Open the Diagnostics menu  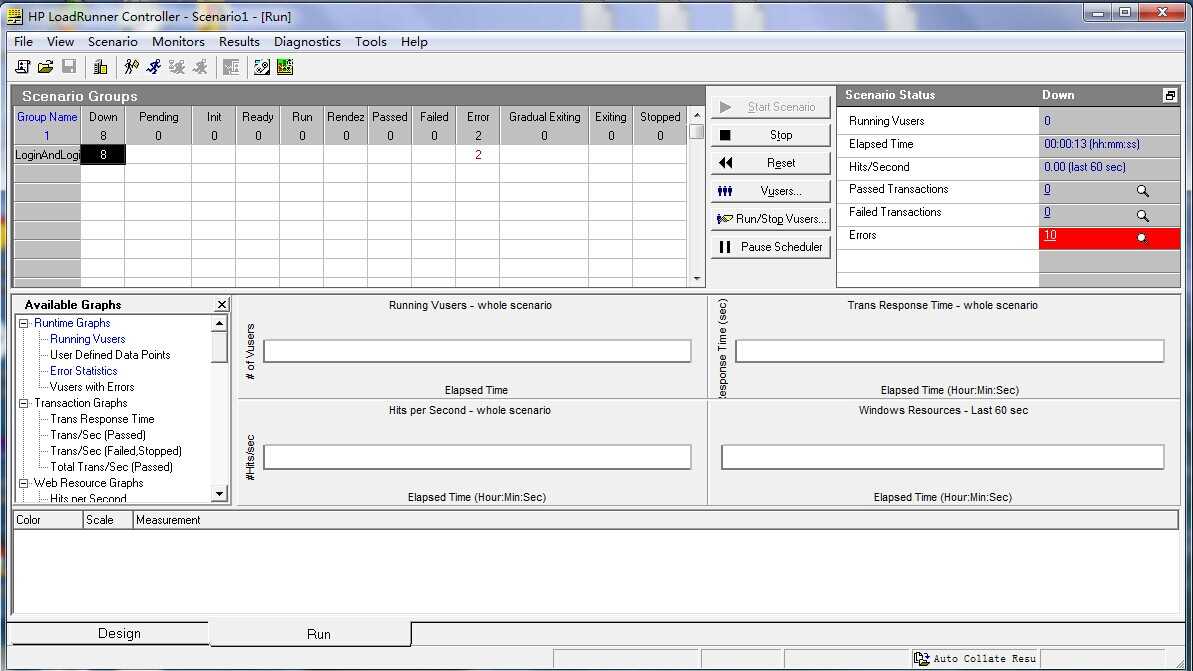coord(307,42)
